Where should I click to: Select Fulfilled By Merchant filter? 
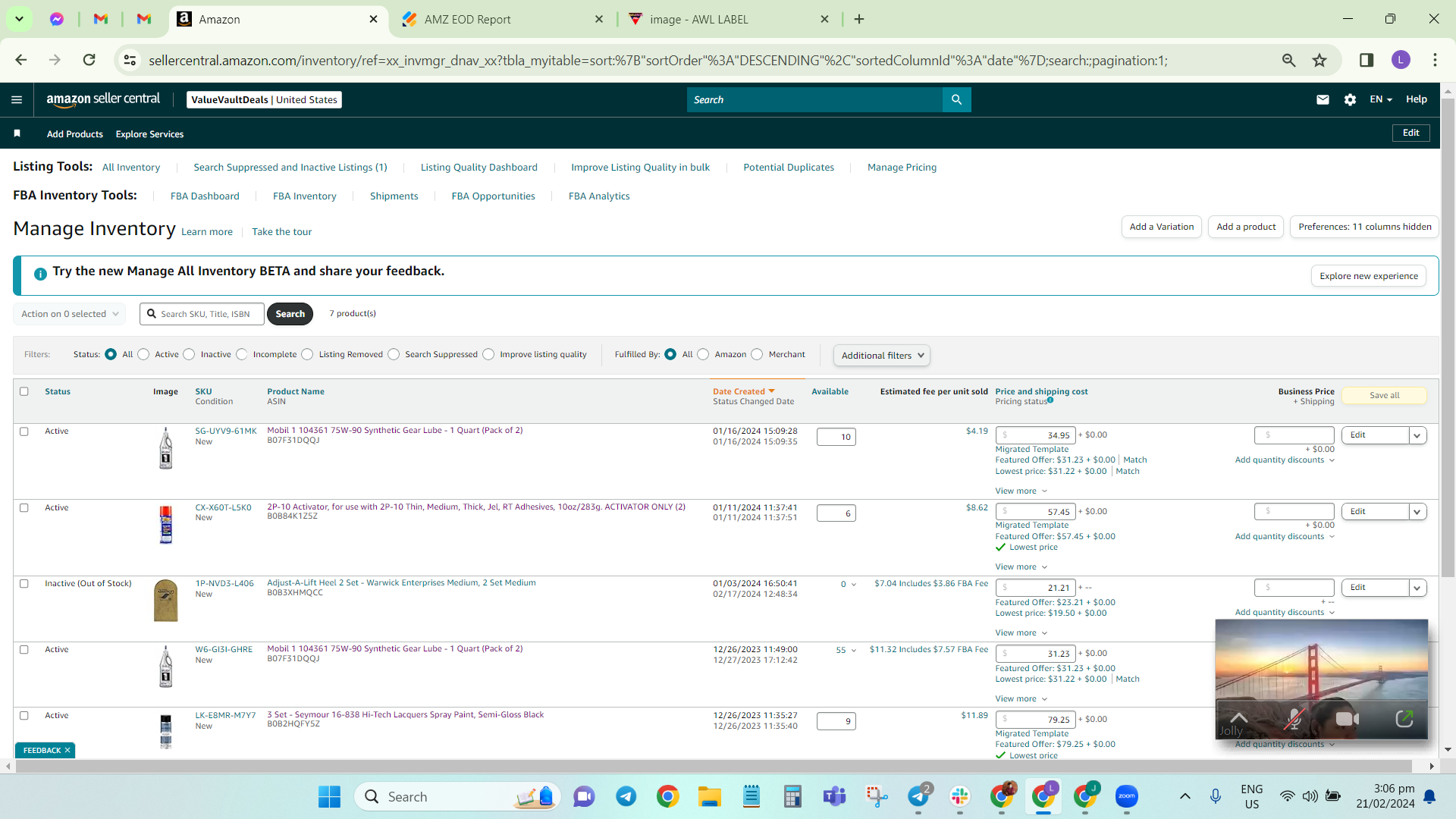click(x=757, y=354)
